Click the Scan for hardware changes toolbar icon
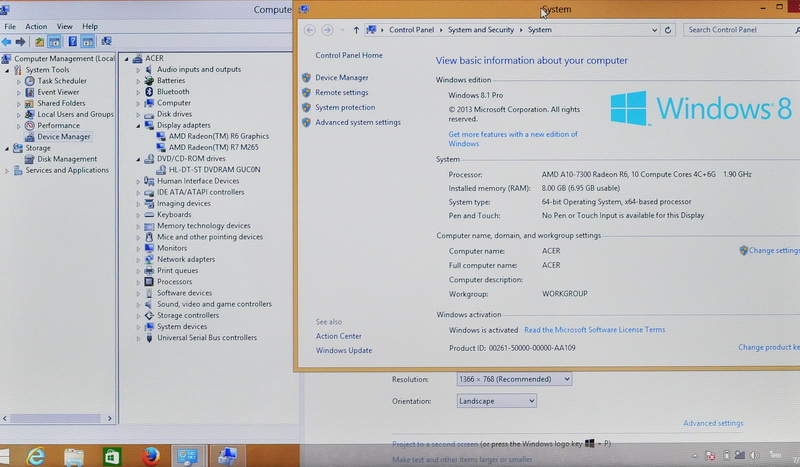800x467 pixels. click(107, 41)
